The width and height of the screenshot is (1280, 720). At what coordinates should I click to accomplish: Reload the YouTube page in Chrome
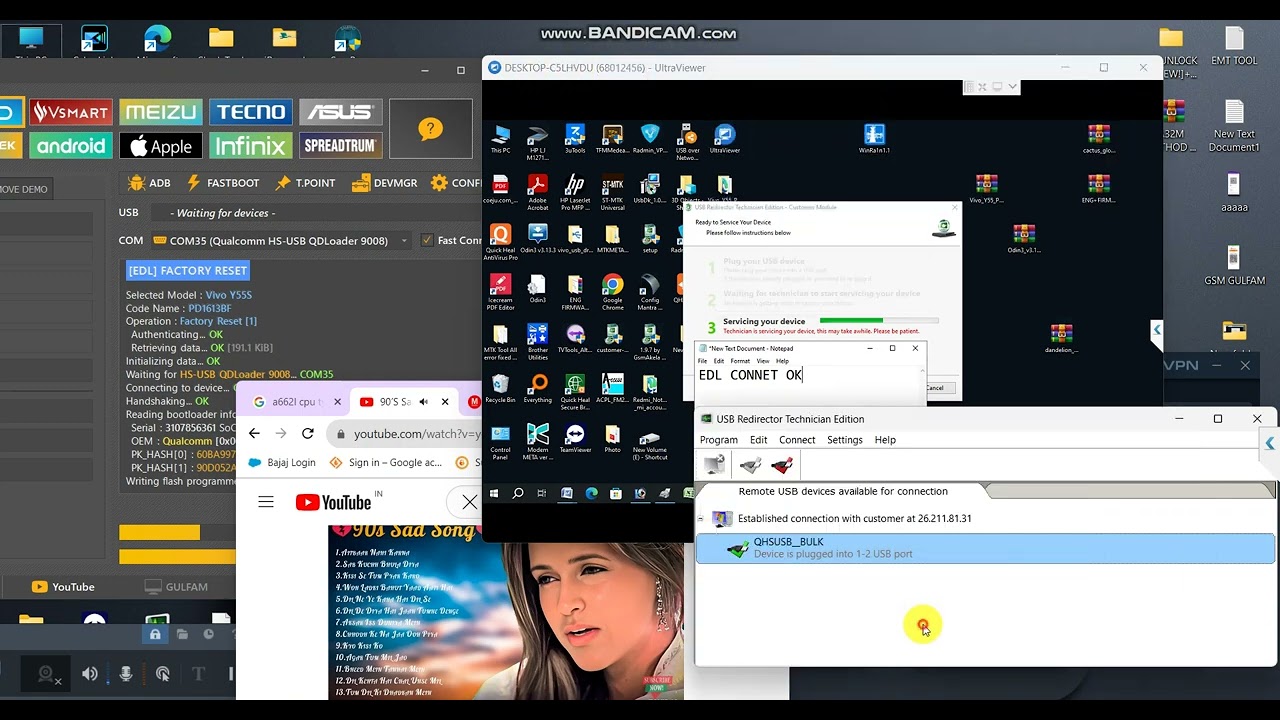[308, 433]
